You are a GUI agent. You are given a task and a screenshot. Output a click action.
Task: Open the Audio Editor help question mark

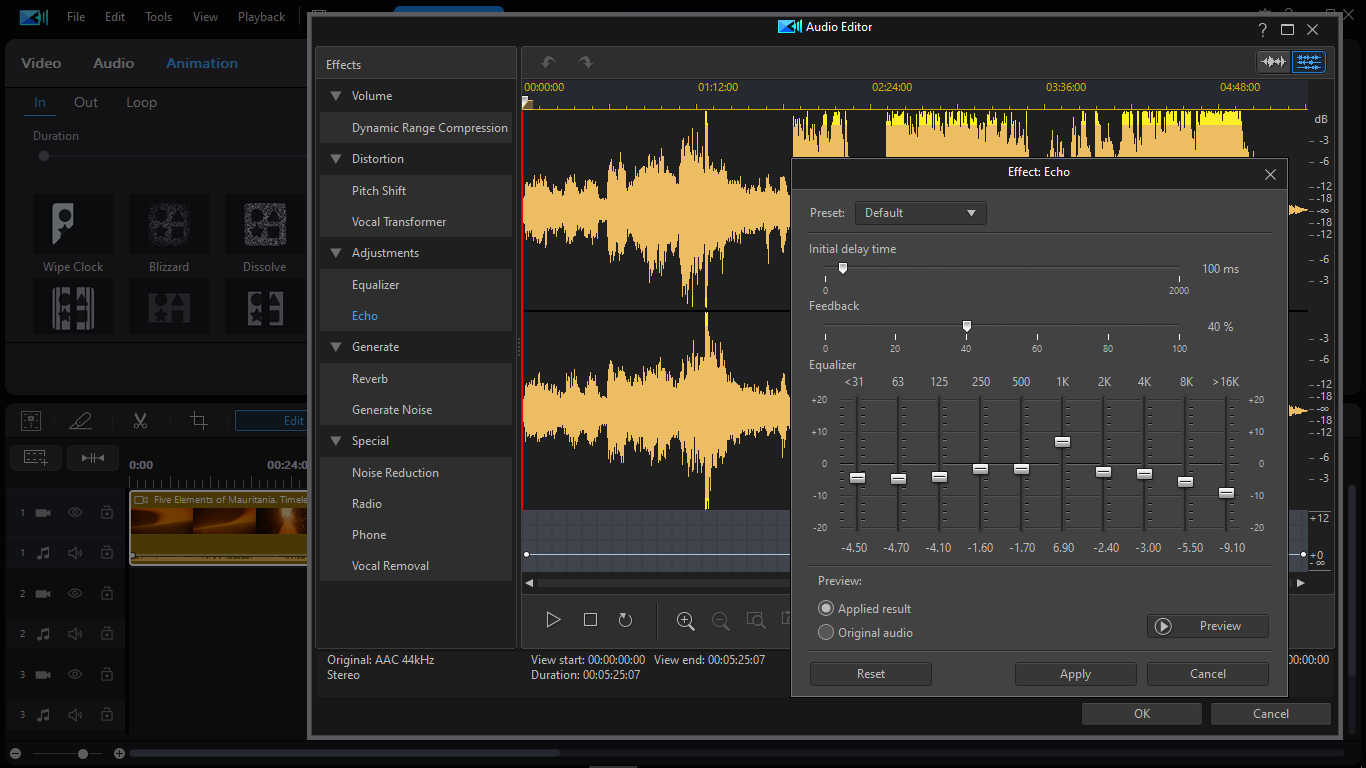[1262, 30]
